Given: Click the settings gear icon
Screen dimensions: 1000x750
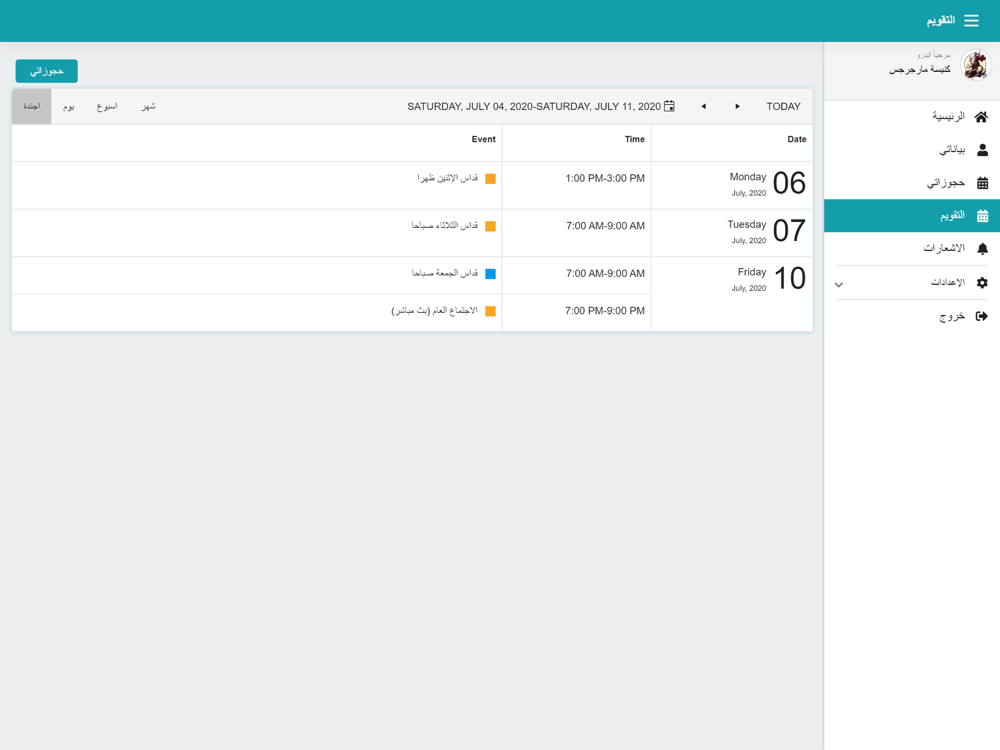Looking at the screenshot, I should pyautogui.click(x=982, y=283).
